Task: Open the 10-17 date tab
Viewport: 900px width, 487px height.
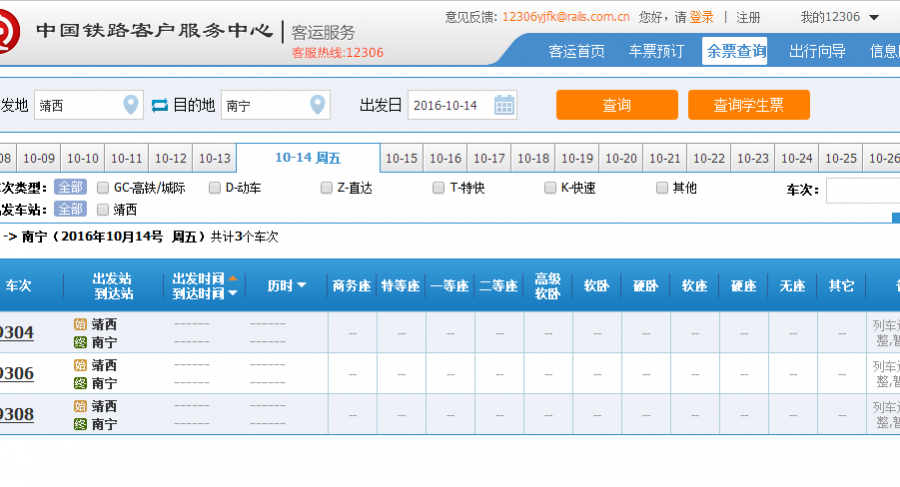Action: click(x=490, y=158)
